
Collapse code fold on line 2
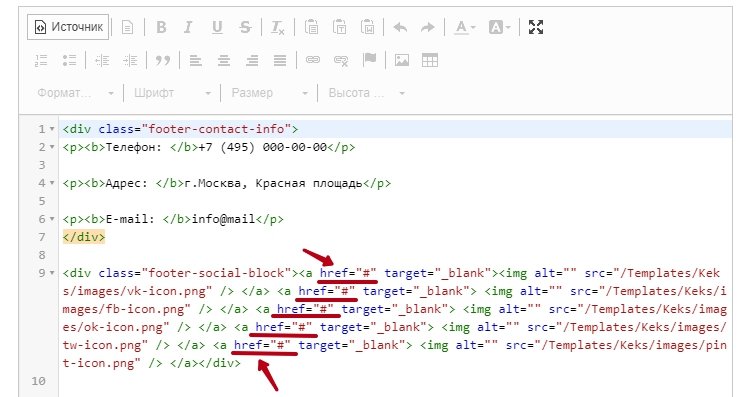pos(52,147)
